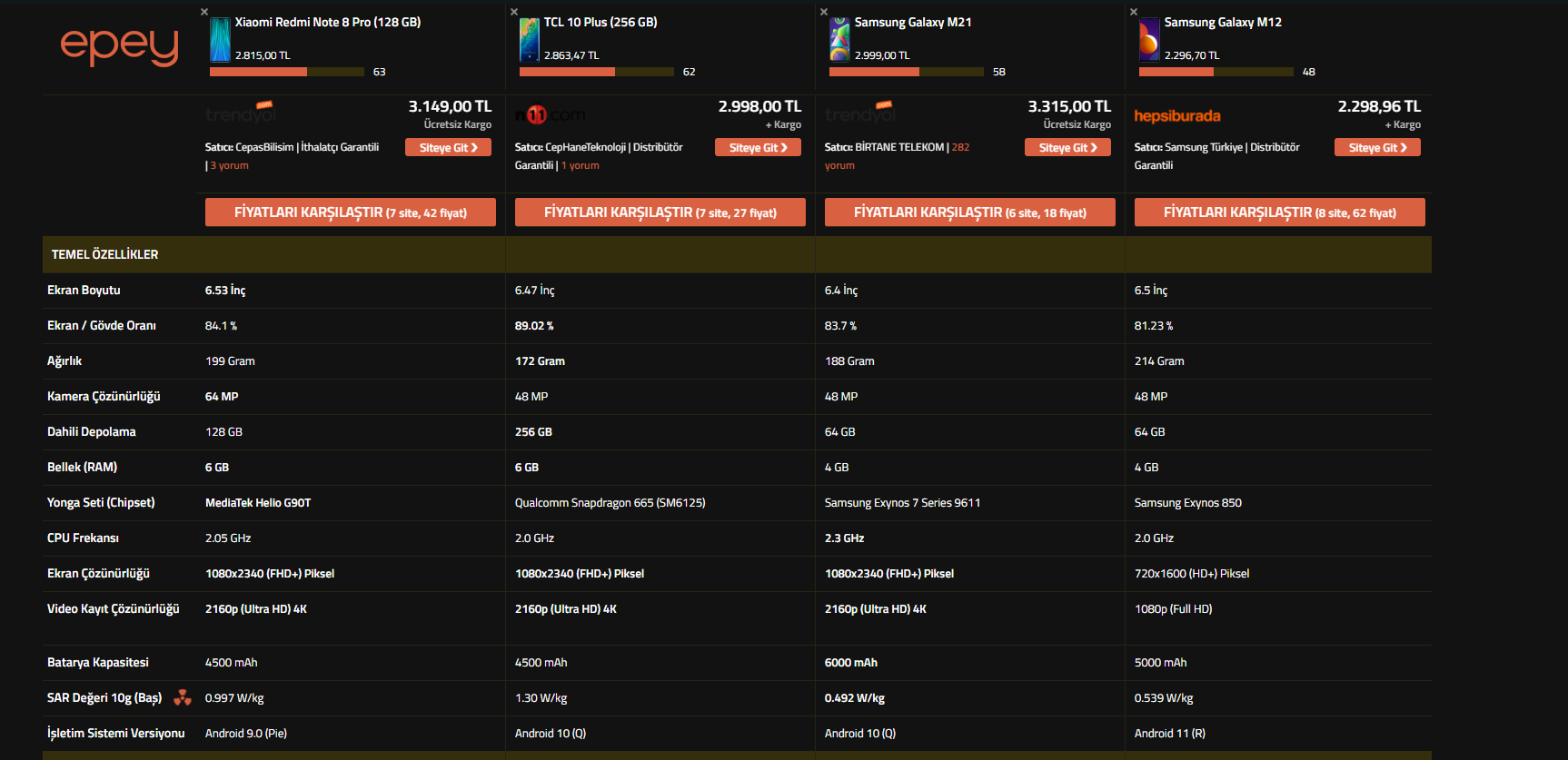Open the '1 yorum' reviews link

tap(580, 165)
